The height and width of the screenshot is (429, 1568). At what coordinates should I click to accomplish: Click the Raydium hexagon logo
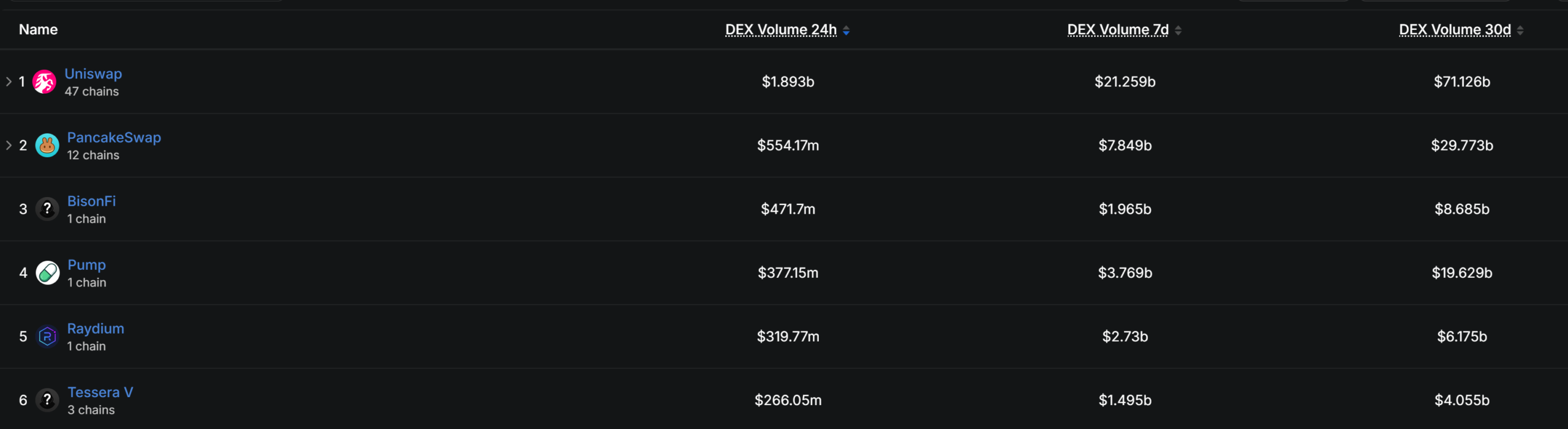pos(47,337)
